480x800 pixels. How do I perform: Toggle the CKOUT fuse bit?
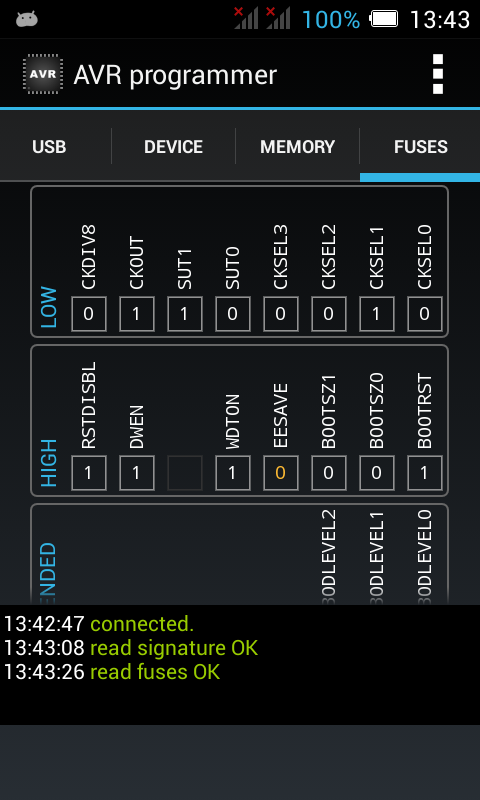click(137, 314)
